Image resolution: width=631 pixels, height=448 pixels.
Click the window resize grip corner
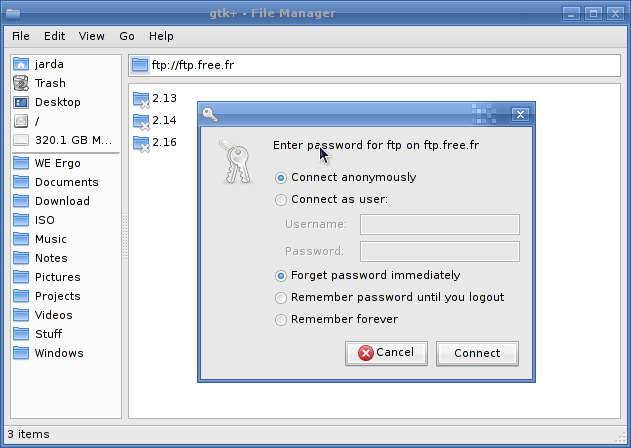coord(623,437)
